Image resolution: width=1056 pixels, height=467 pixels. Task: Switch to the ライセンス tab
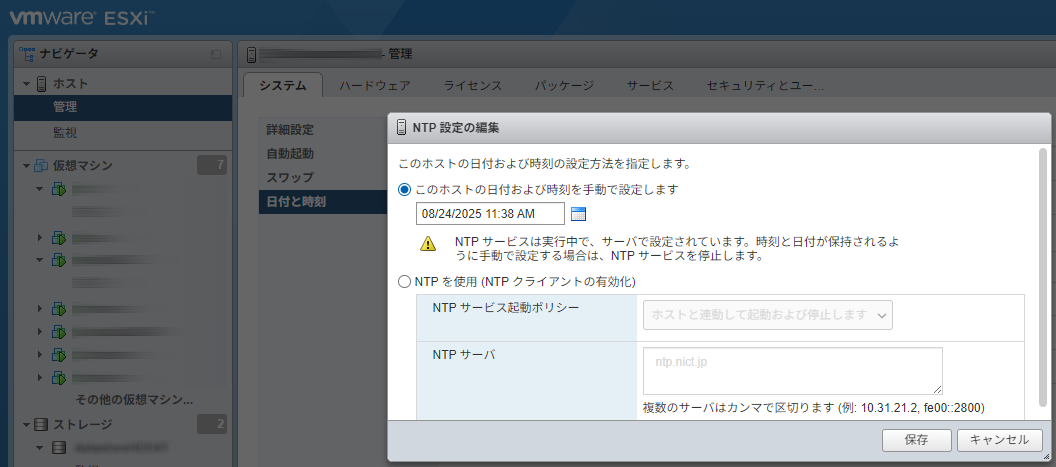tap(473, 86)
